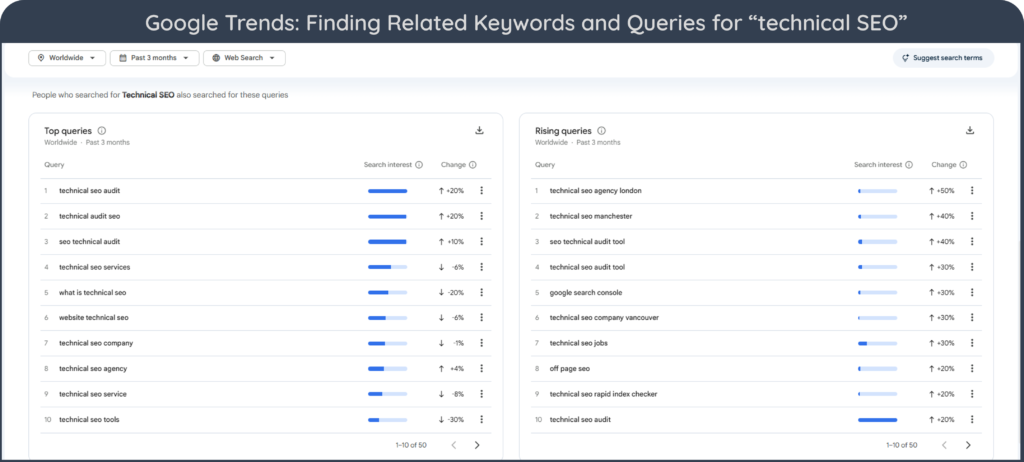
Task: Click search interest bar for what is technical seo
Action: pyautogui.click(x=387, y=292)
